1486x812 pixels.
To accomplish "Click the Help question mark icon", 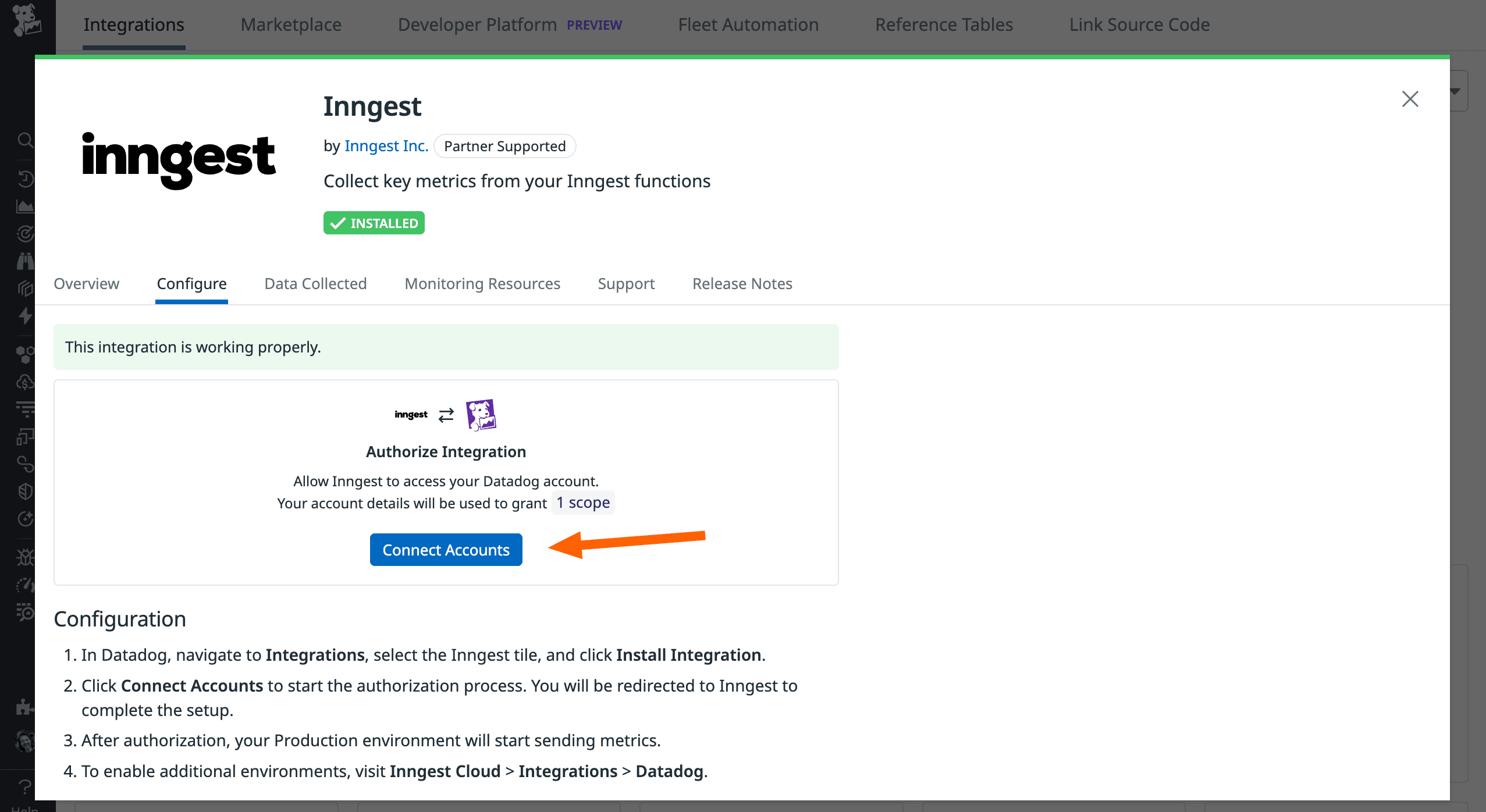I will [25, 787].
